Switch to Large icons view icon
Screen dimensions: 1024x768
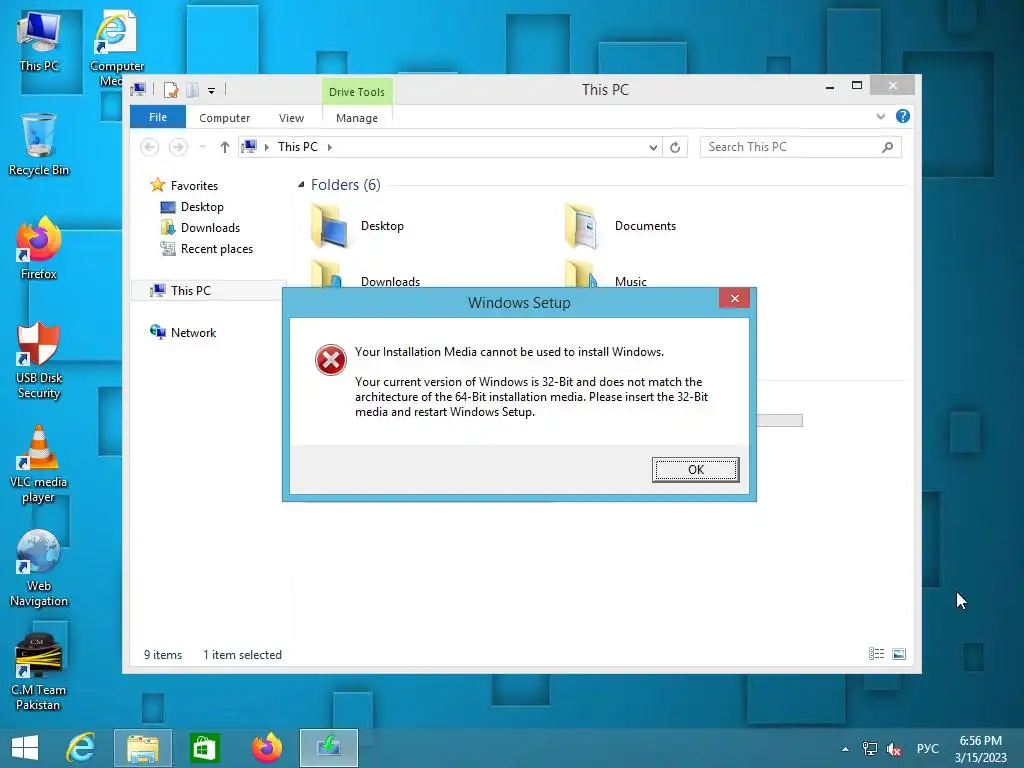tap(899, 654)
